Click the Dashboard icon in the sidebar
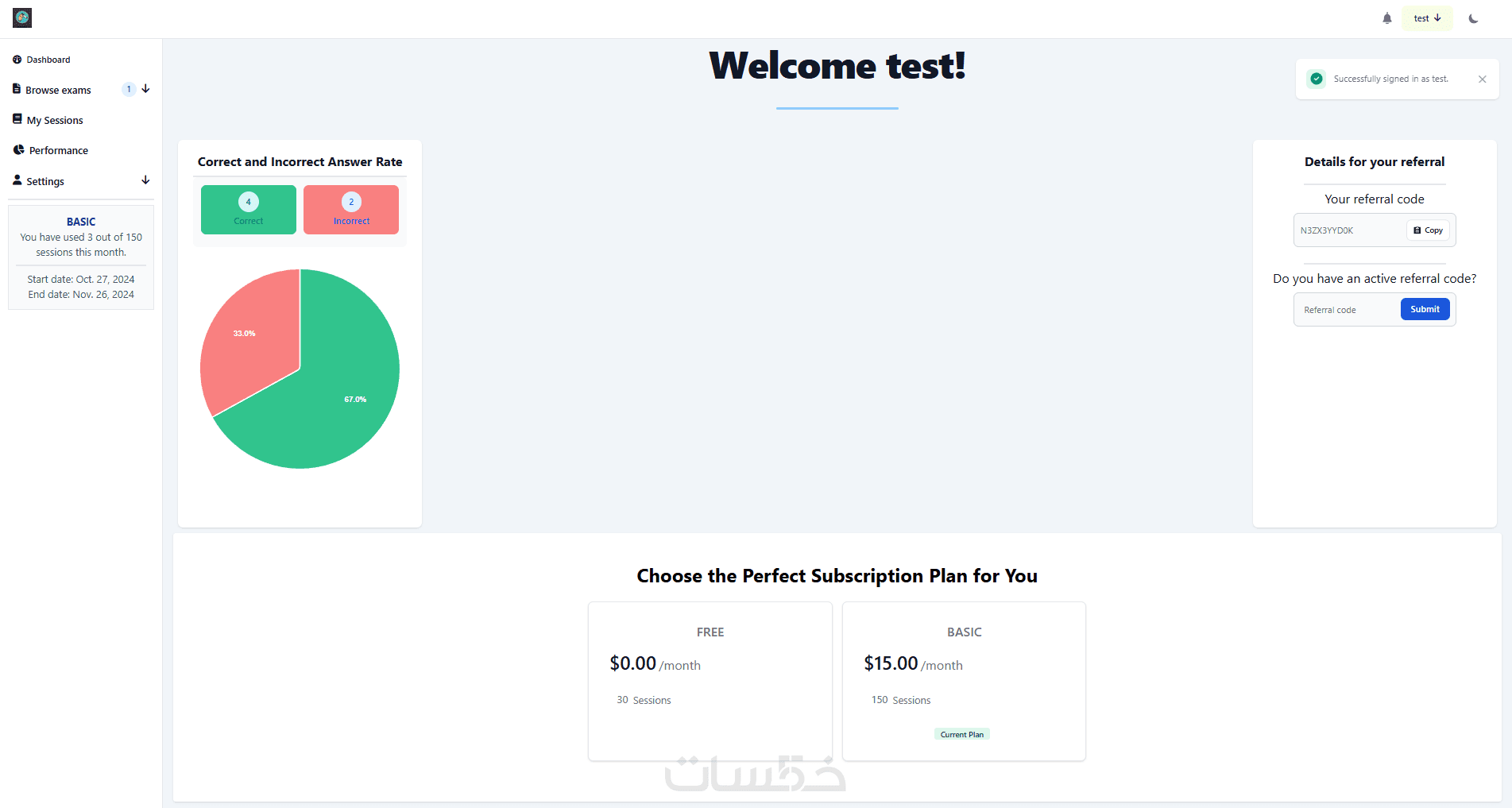Screen dimensions: 1512x808 17,60
